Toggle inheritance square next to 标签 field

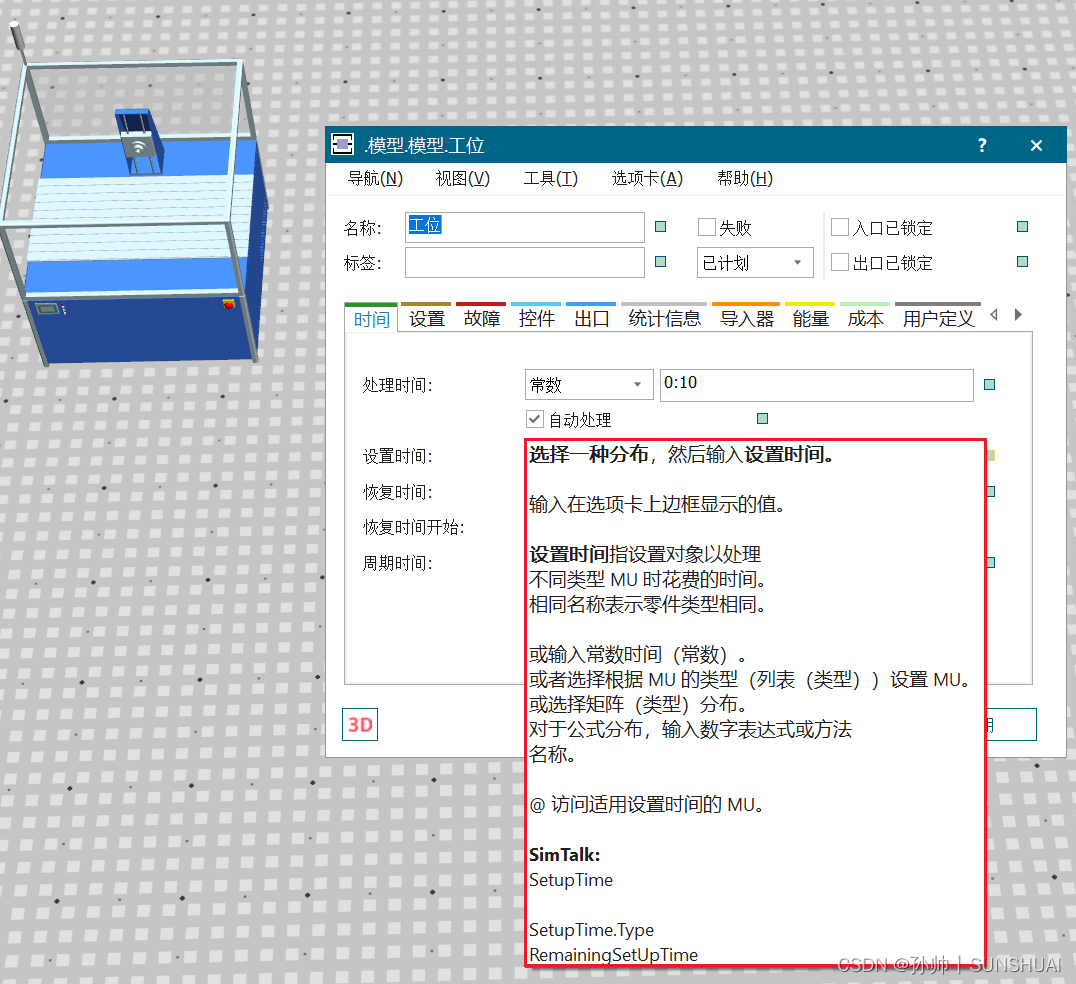point(660,261)
